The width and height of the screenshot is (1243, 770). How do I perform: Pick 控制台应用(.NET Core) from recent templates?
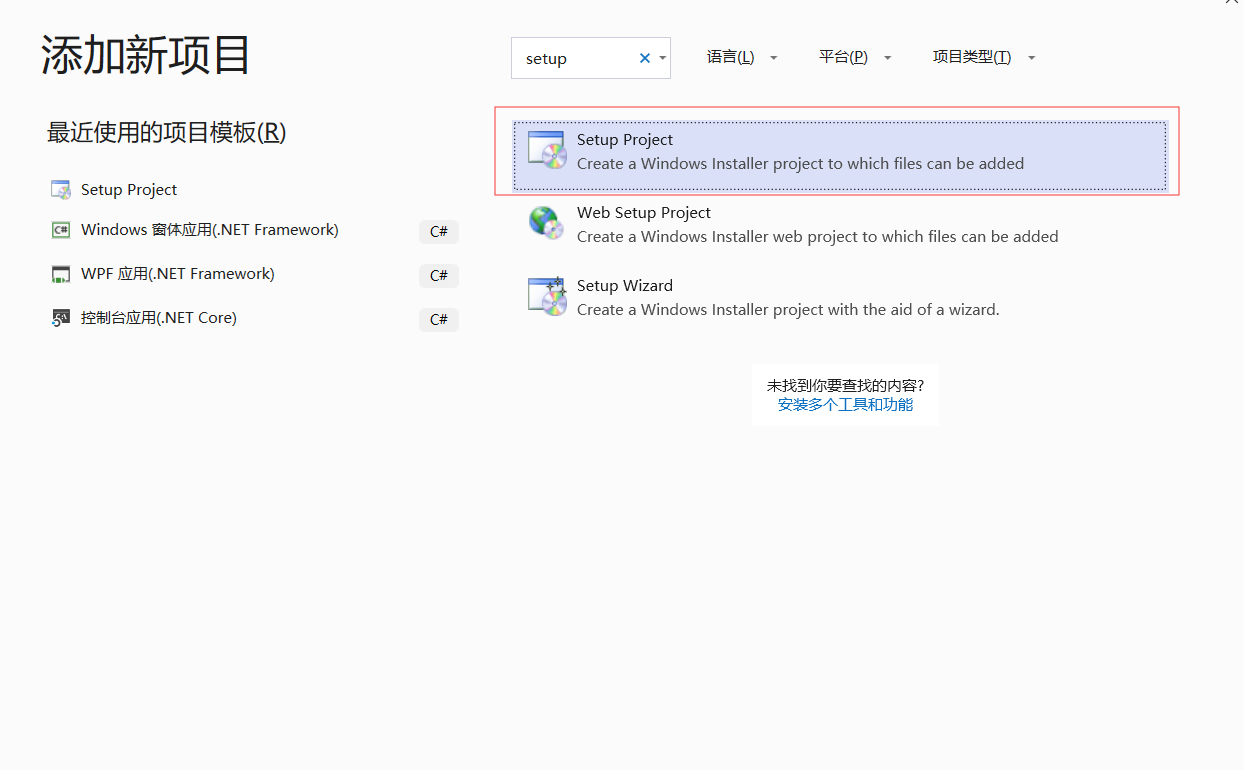159,318
